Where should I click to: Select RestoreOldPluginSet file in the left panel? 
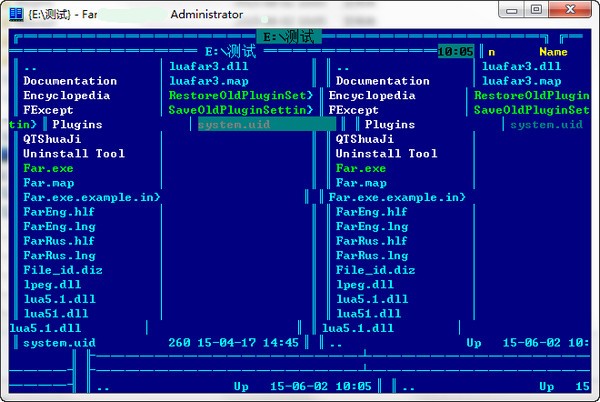tap(241, 96)
